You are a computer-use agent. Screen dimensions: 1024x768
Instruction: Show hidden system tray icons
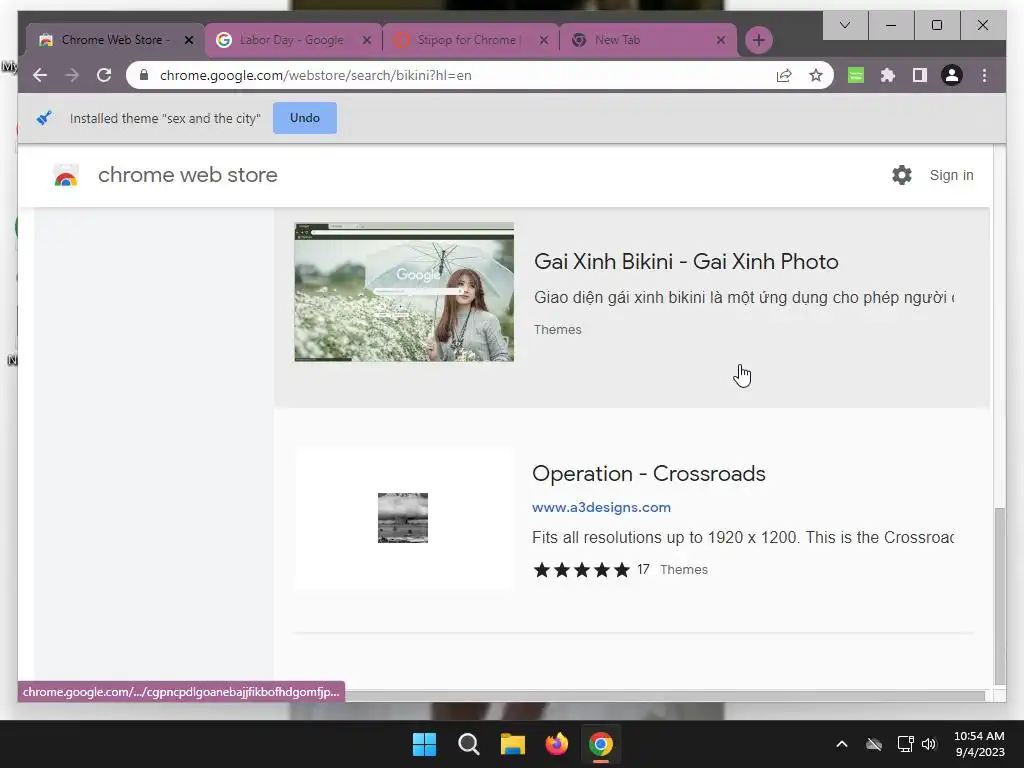coord(842,744)
